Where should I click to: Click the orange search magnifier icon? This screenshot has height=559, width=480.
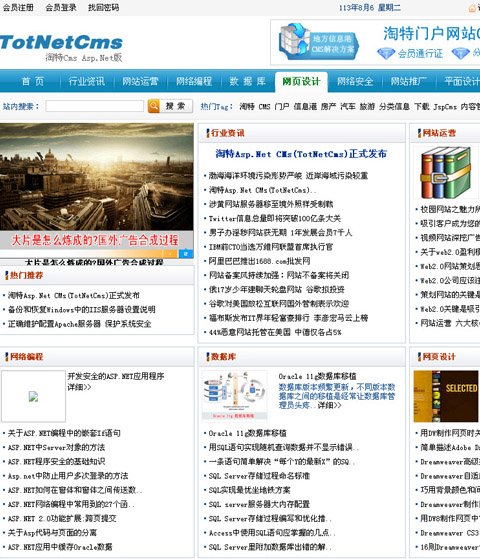(x=154, y=106)
